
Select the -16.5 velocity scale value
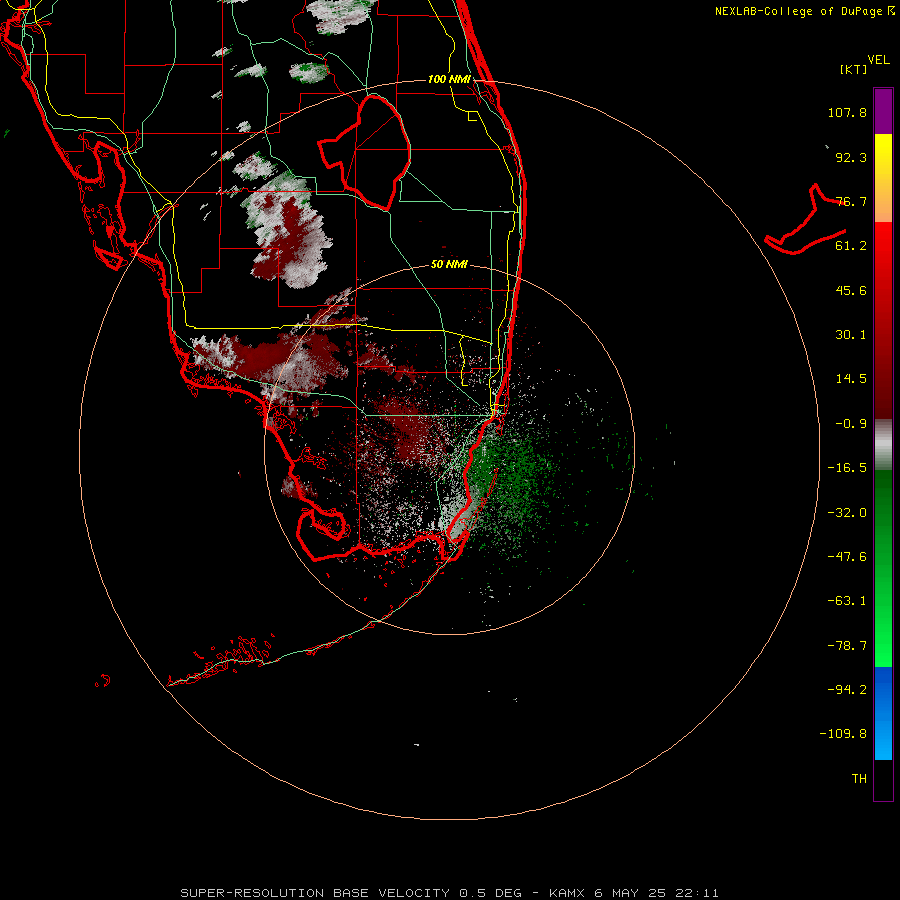click(847, 468)
